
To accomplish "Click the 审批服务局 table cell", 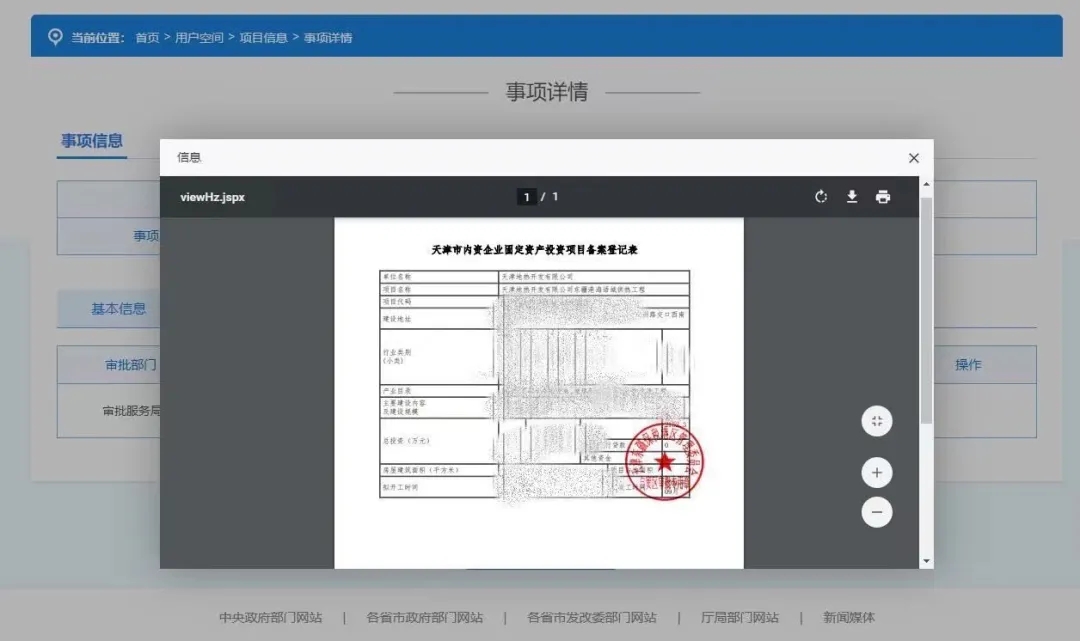I will (x=131, y=411).
